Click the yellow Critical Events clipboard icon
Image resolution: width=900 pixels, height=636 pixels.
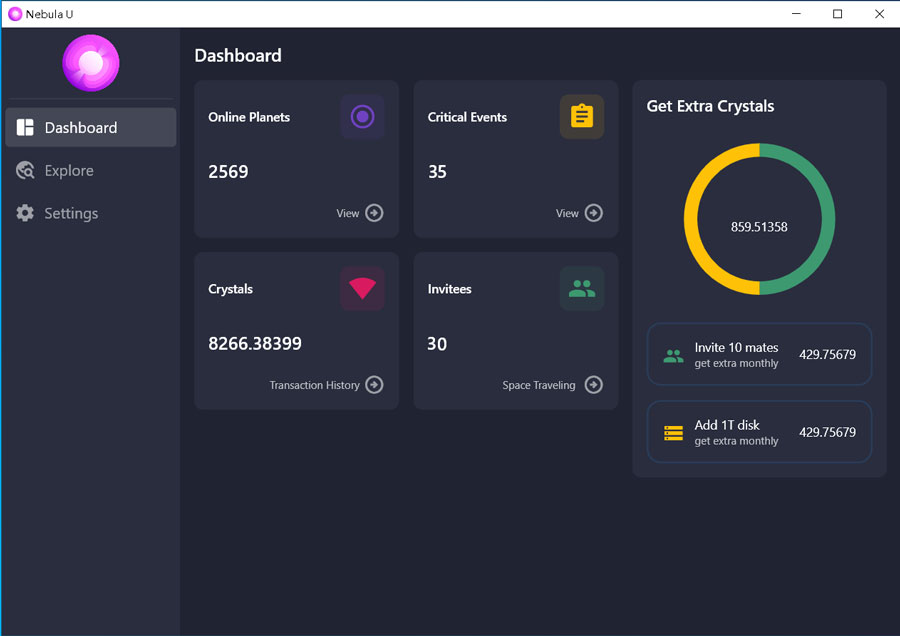[581, 117]
